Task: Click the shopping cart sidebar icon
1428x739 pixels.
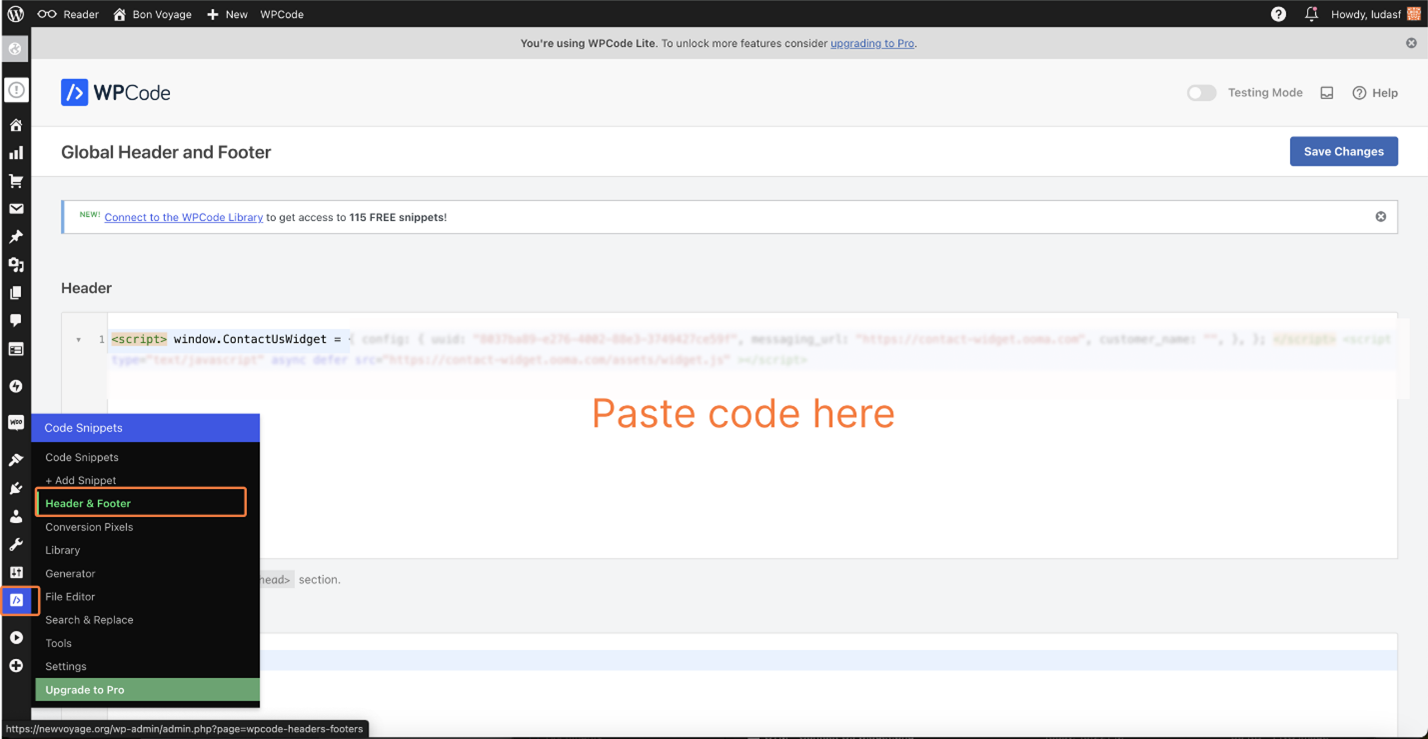Action: [x=16, y=181]
